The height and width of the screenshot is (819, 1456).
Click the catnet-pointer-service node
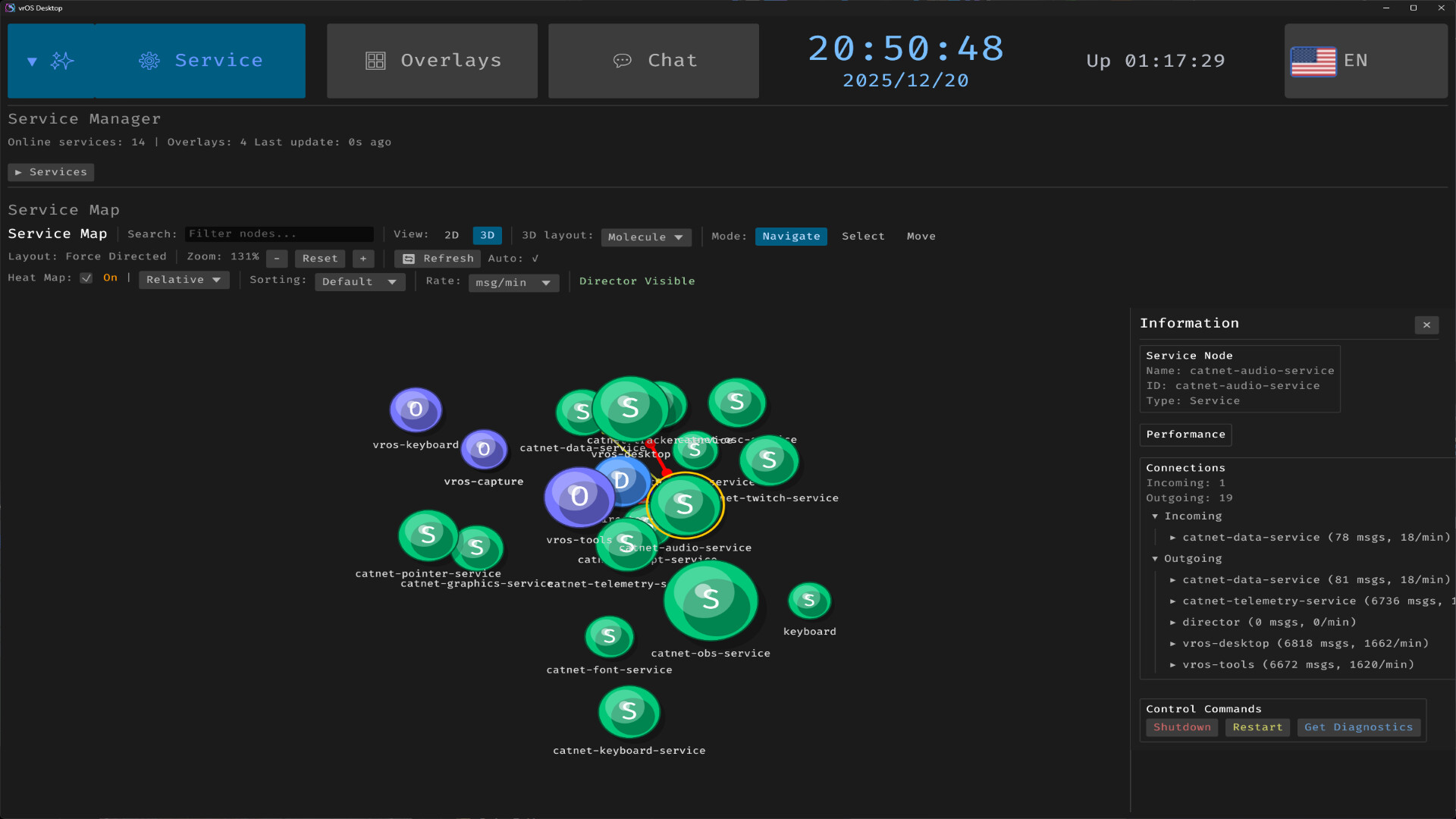(427, 535)
